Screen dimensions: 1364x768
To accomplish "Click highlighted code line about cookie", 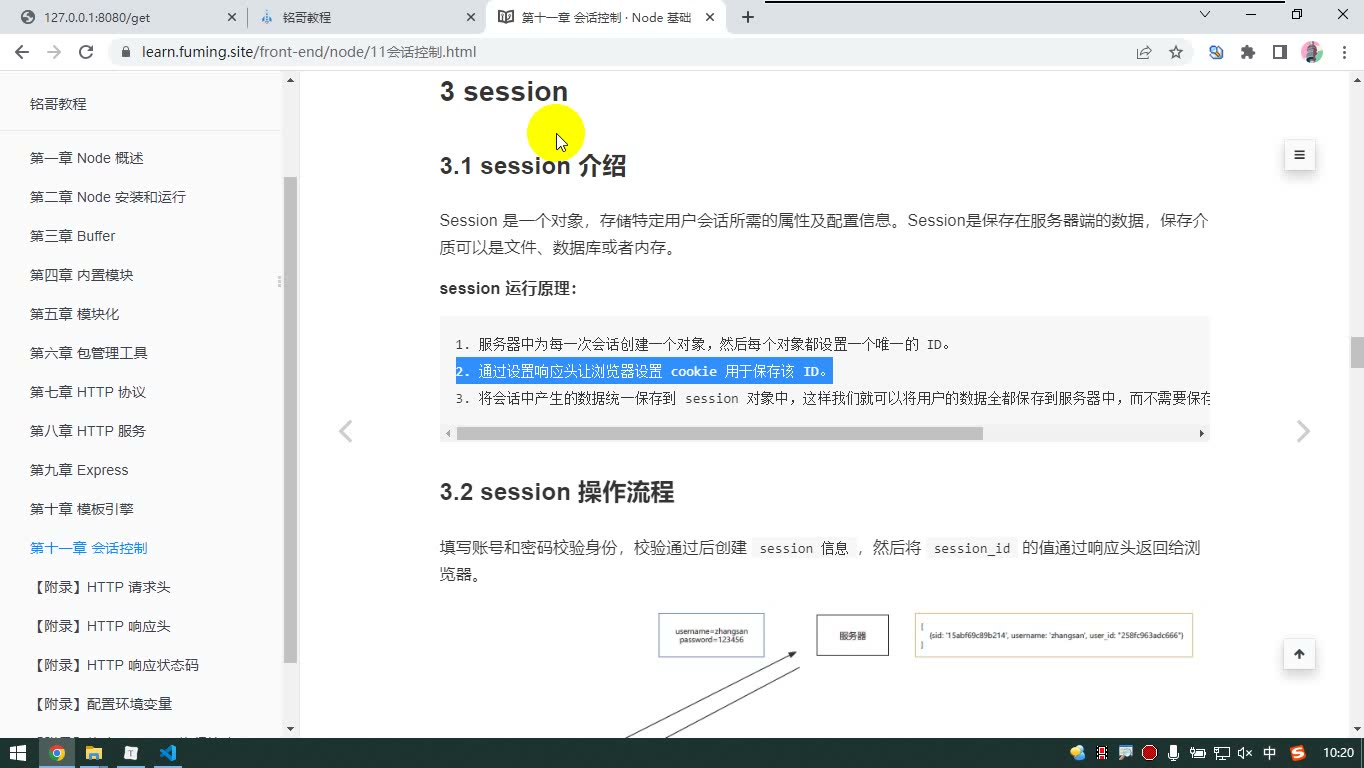I will tap(644, 371).
